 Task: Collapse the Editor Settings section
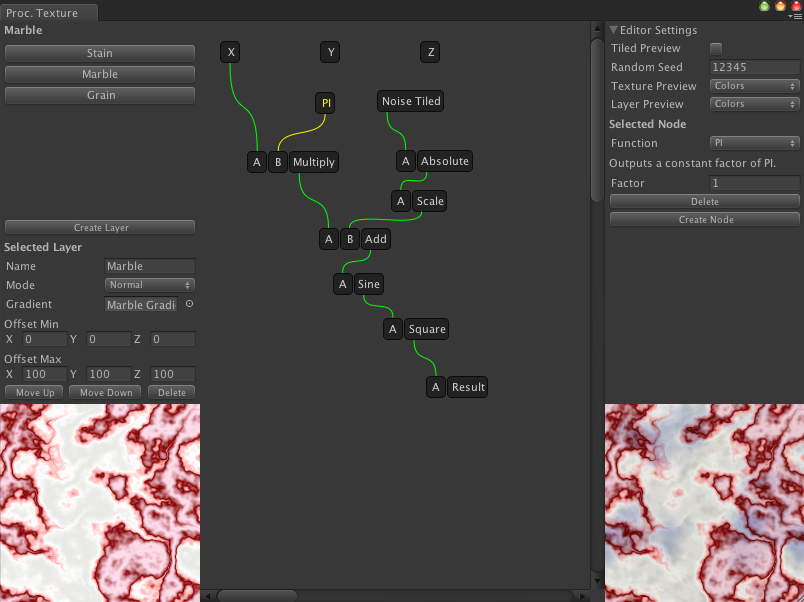click(x=613, y=30)
